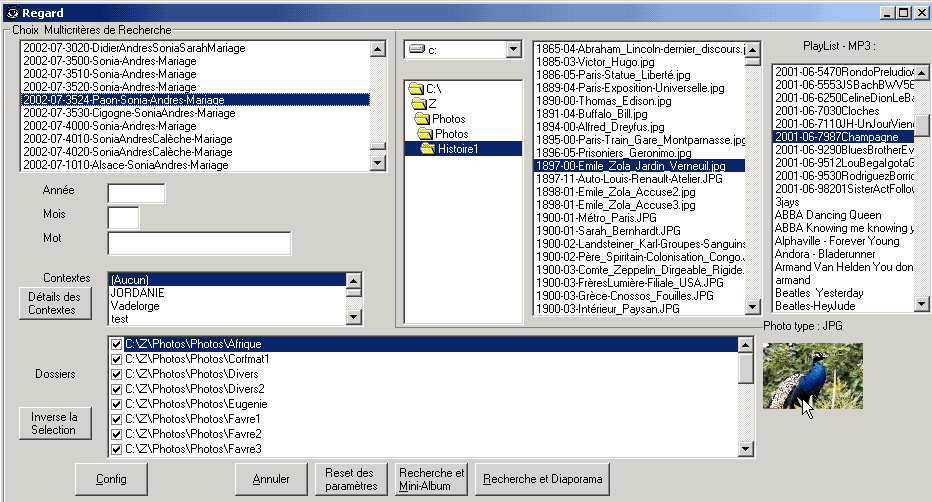Select 1898-01-Emile_Zola_Accuse2.jpg in file list
Image resolution: width=932 pixels, height=502 pixels.
pyautogui.click(x=615, y=191)
